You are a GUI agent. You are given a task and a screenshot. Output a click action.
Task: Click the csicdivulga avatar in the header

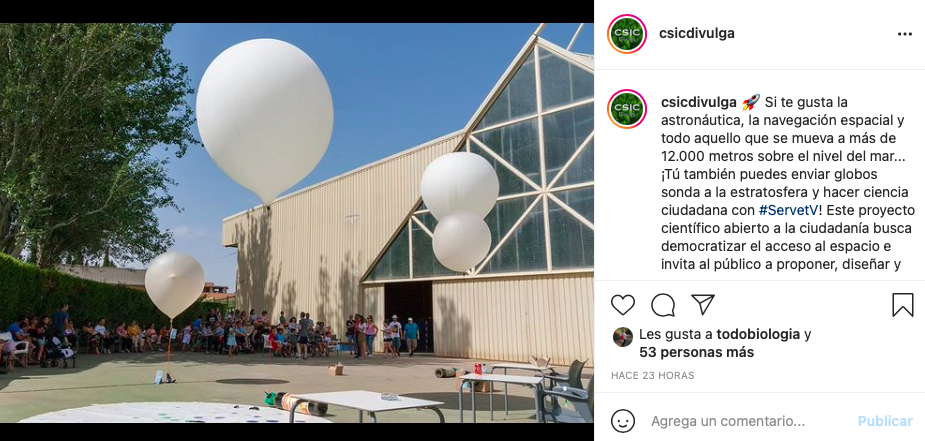pos(626,34)
